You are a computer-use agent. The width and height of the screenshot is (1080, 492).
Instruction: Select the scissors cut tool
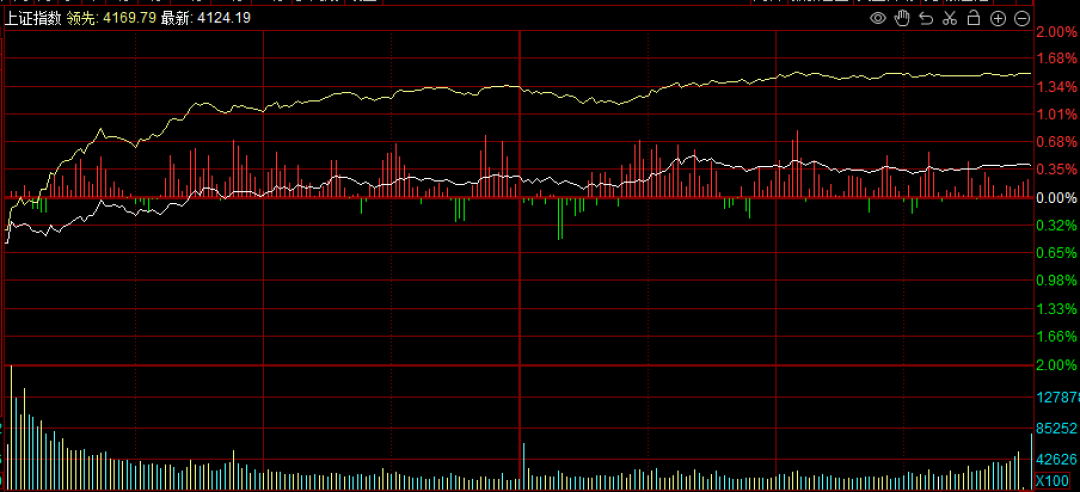tap(949, 19)
